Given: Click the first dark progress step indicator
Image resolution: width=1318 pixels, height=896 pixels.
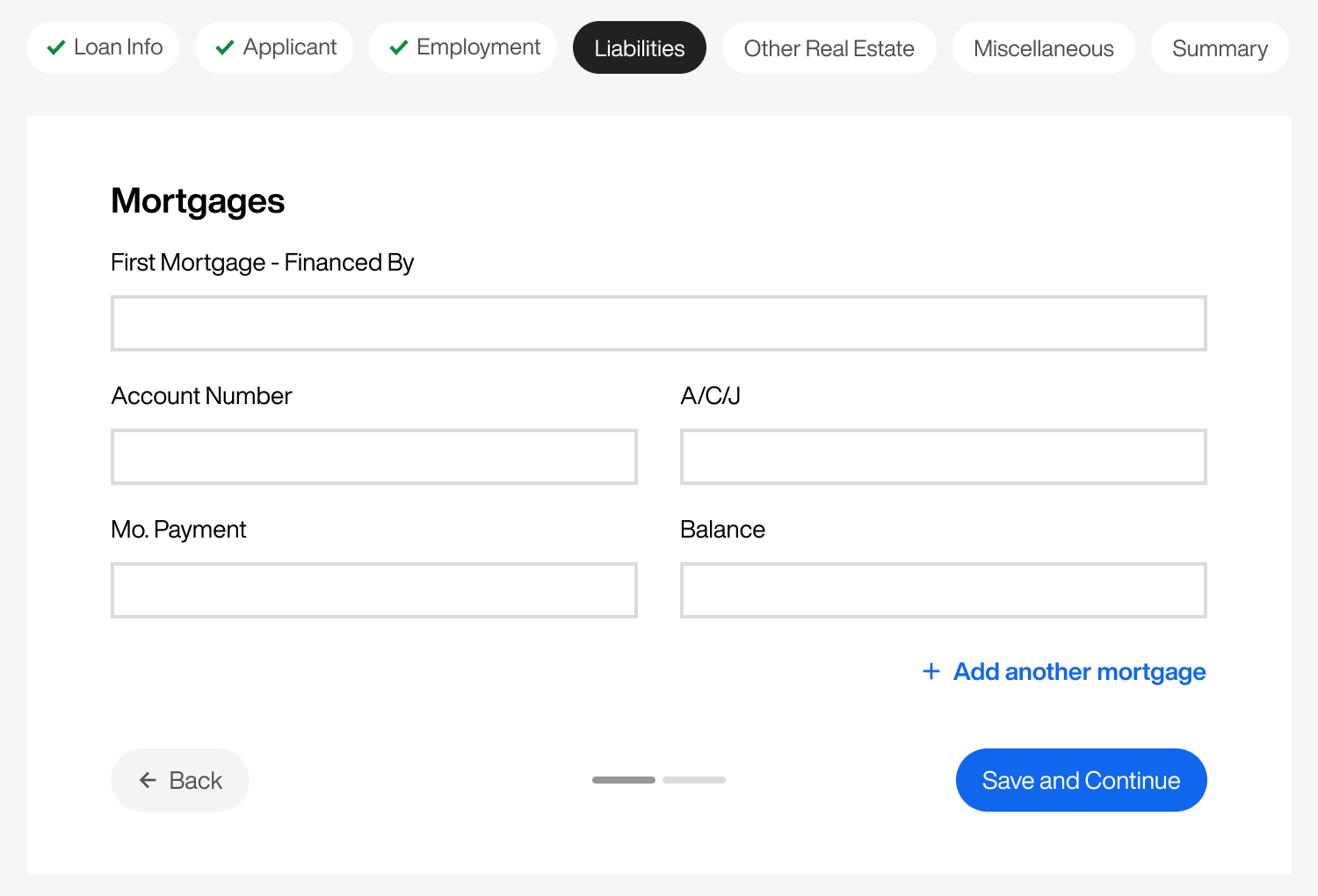Looking at the screenshot, I should (x=624, y=780).
